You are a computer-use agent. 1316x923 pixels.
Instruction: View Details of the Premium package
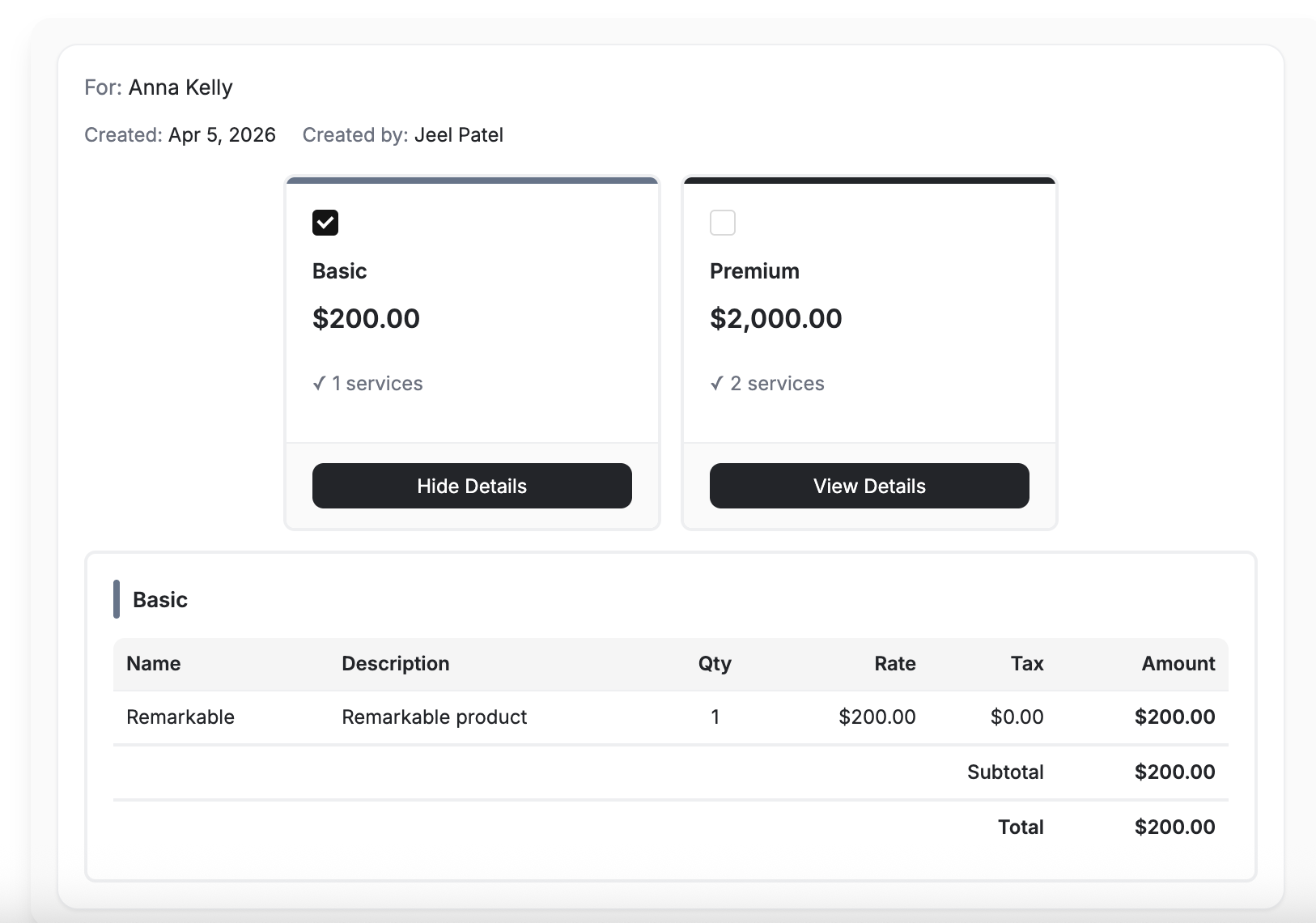coord(869,486)
